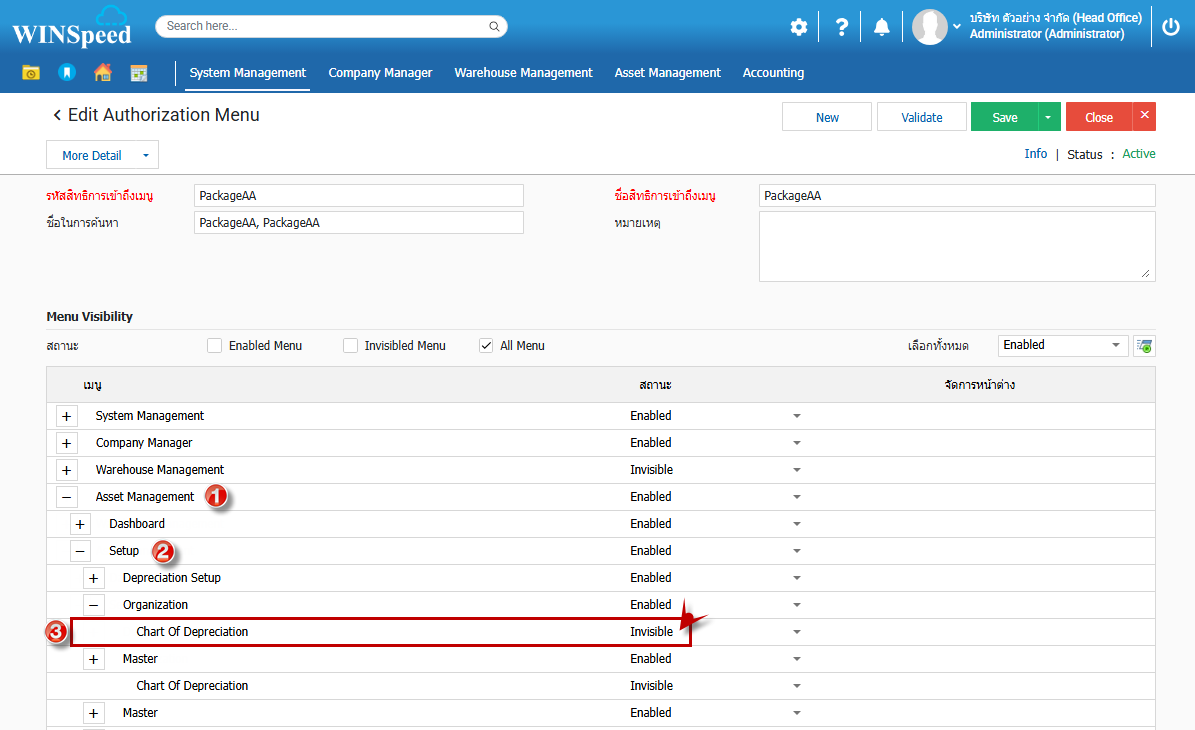Click into the หมายเหตุ remarks text area

[956, 246]
